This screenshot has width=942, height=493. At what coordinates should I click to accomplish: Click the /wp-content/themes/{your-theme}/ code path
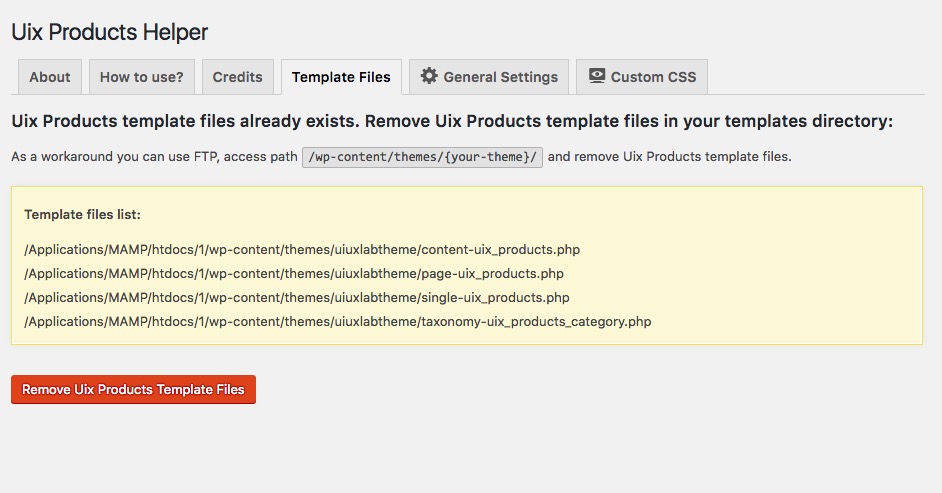click(x=422, y=157)
